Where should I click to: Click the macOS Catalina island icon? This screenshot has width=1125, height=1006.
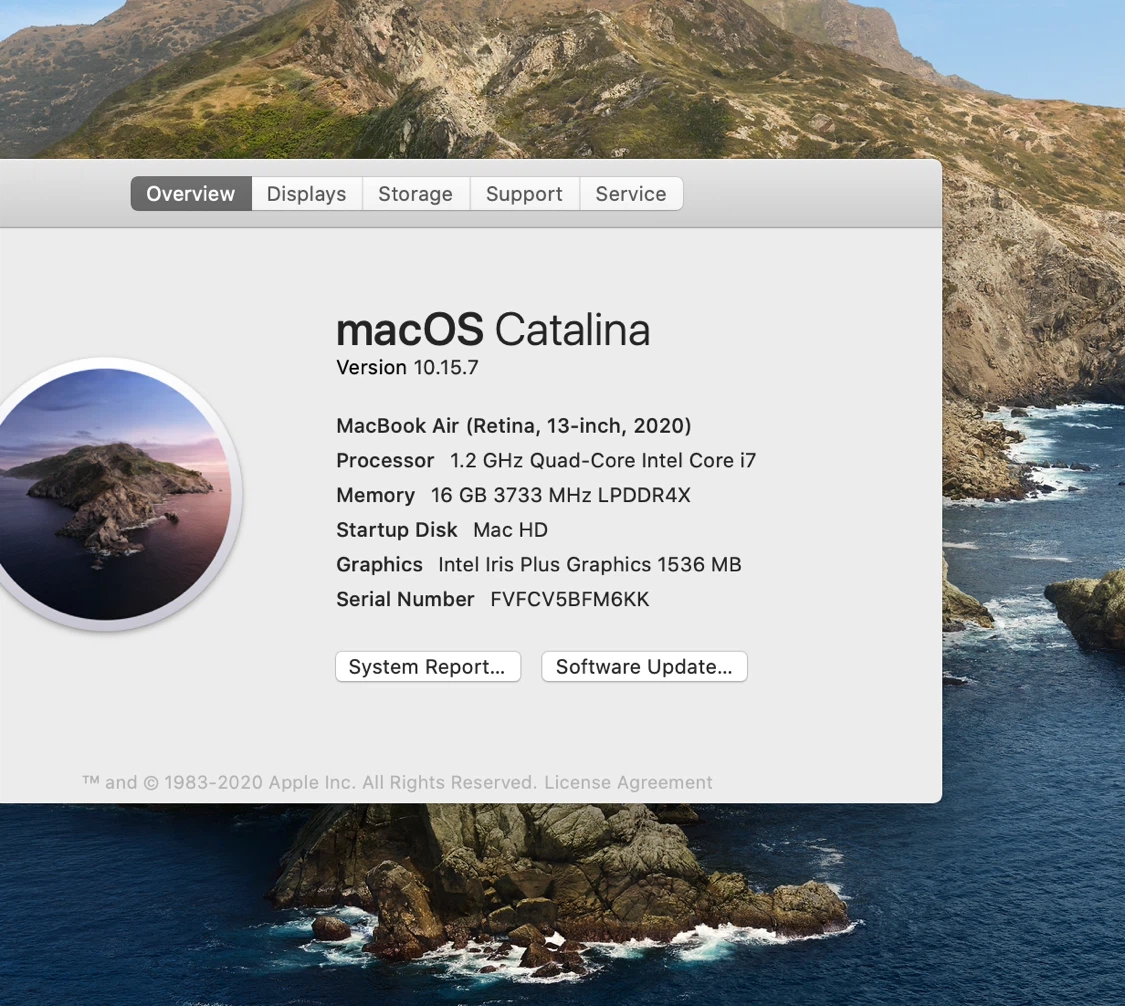tap(108, 494)
